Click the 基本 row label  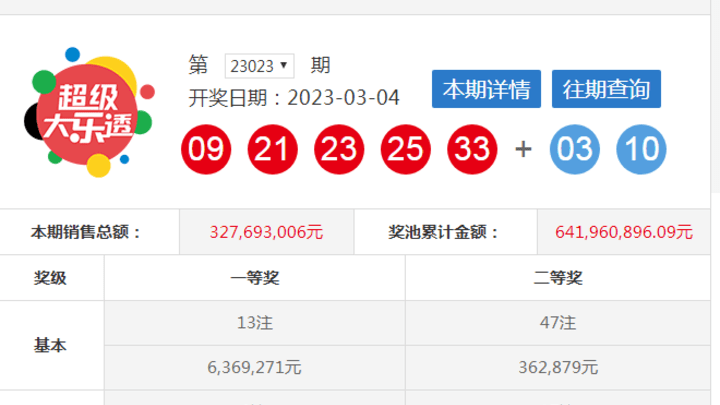(50, 345)
